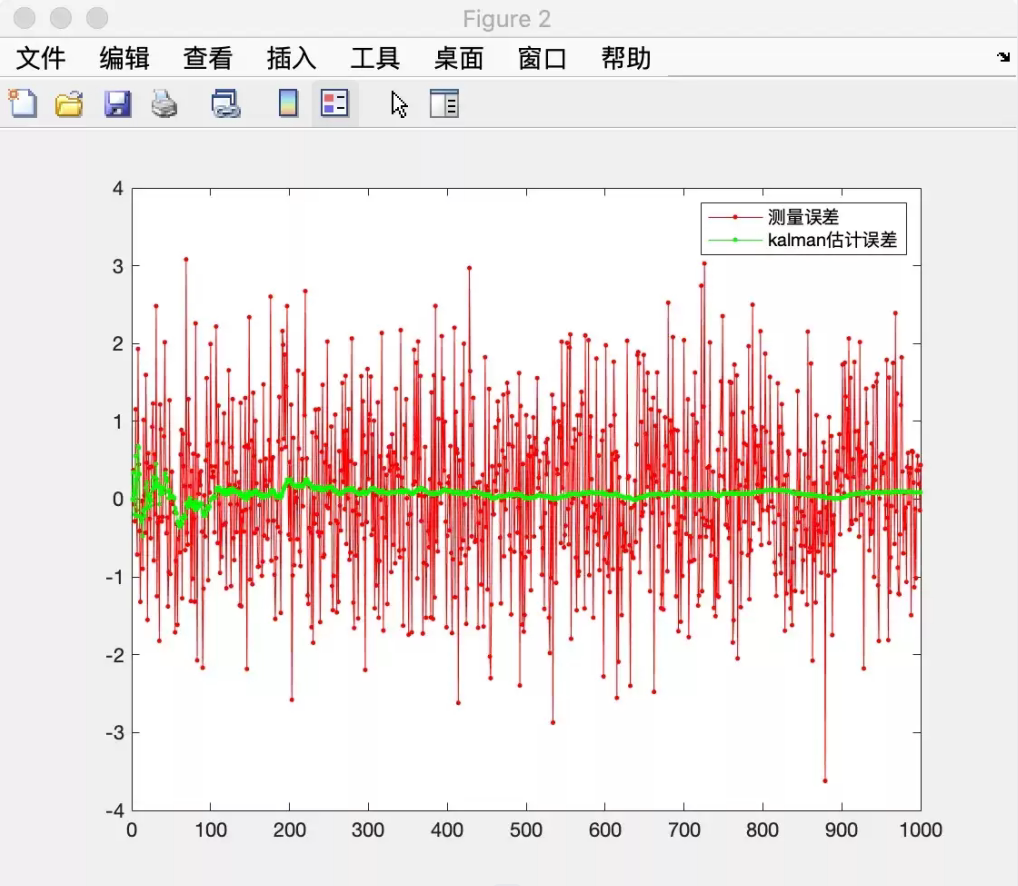Screen dimensions: 1018x886
Task: Expand the toolbar overflow arrow at right
Action: pos(1003,58)
